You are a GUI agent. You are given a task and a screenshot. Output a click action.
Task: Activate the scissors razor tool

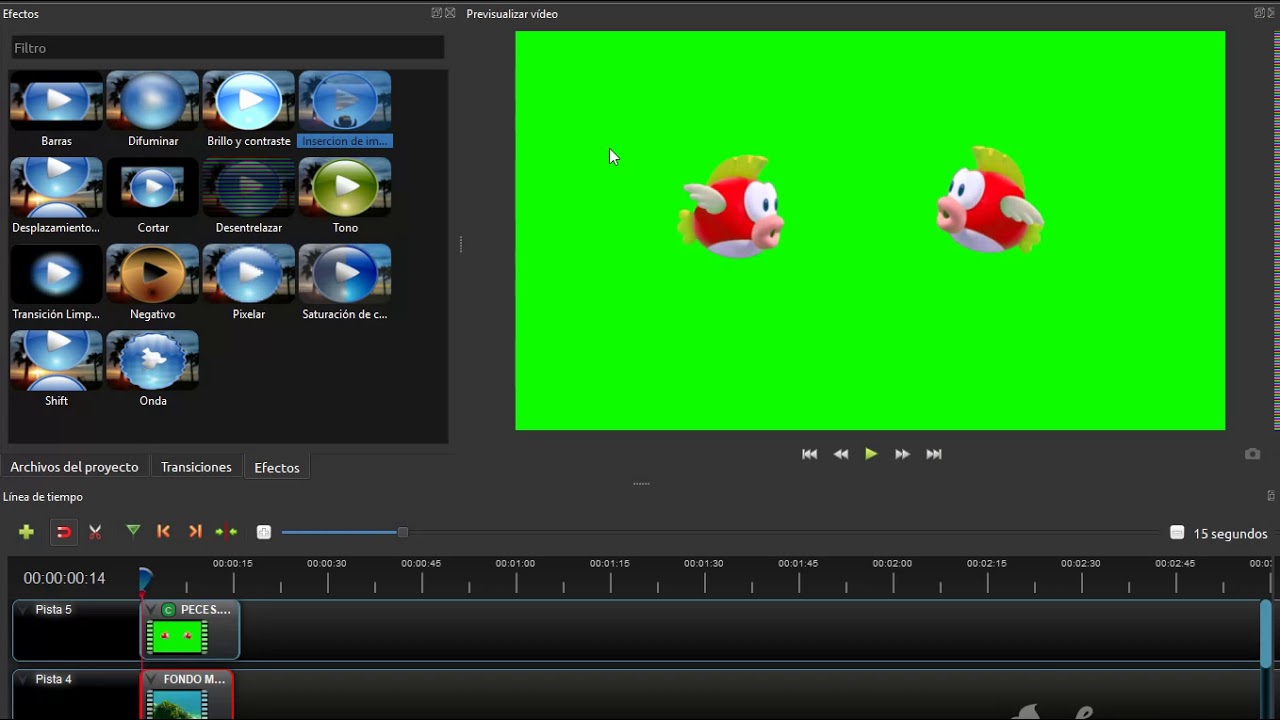[95, 532]
